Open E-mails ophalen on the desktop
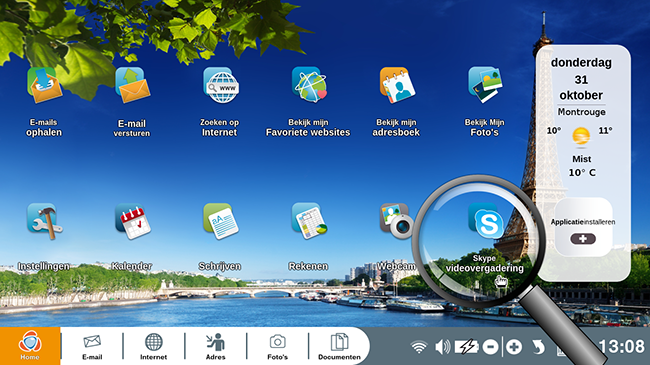This screenshot has width=650, height=365. (44, 86)
